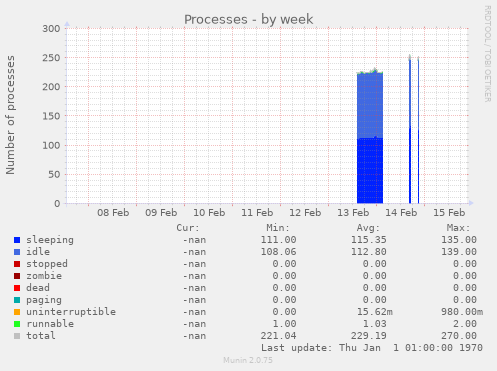Image resolution: width=497 pixels, height=371 pixels.
Task: Click idle Avg value 112.80
Action: coord(369,252)
